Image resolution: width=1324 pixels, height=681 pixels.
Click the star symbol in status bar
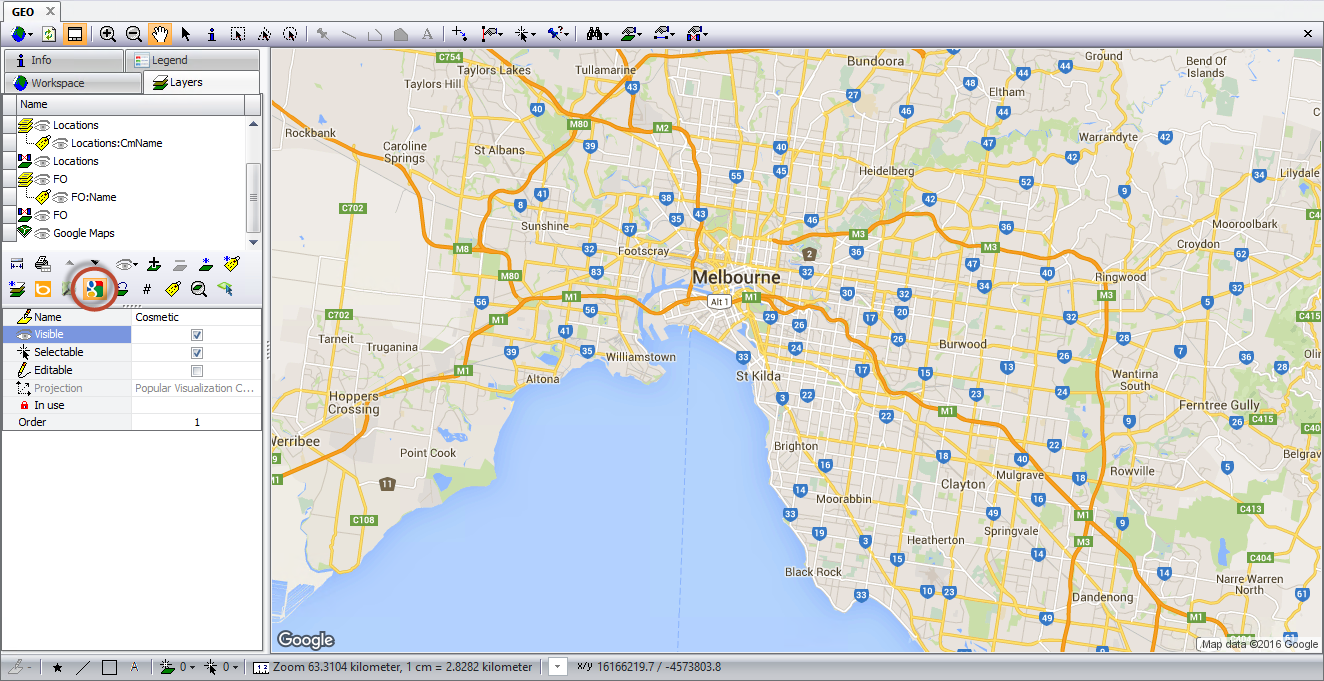point(57,667)
